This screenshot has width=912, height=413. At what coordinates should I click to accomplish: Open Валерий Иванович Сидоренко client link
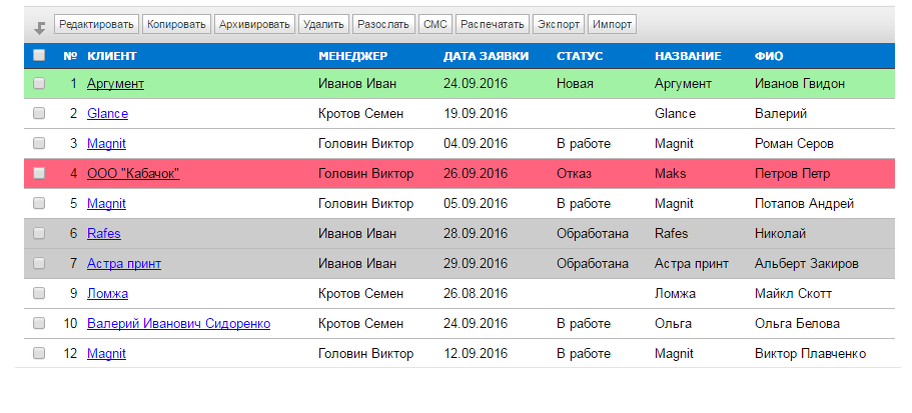pos(179,323)
